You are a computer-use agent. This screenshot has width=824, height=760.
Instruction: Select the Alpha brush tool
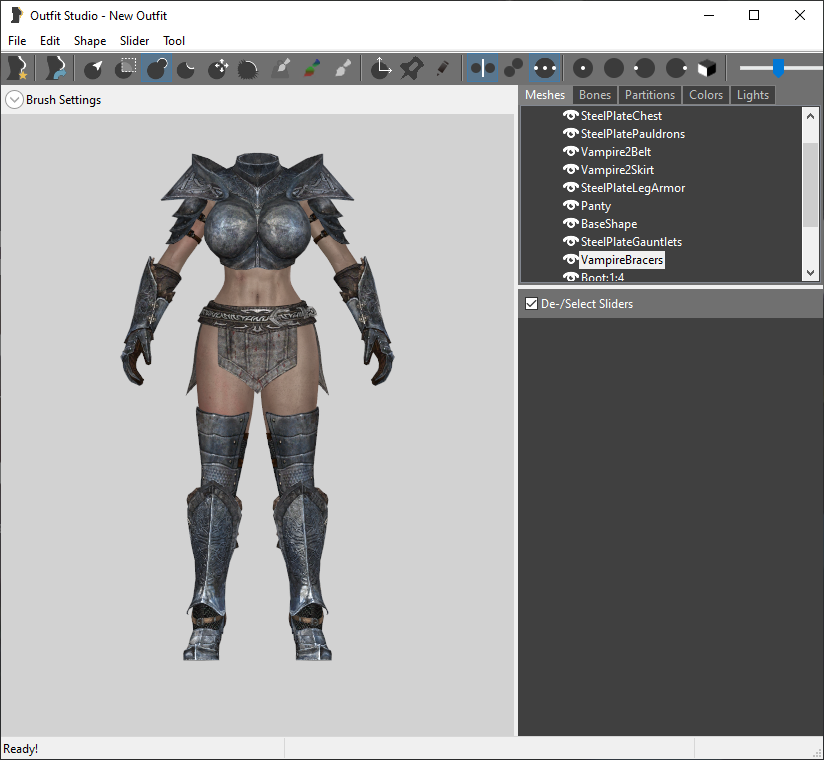(x=343, y=68)
